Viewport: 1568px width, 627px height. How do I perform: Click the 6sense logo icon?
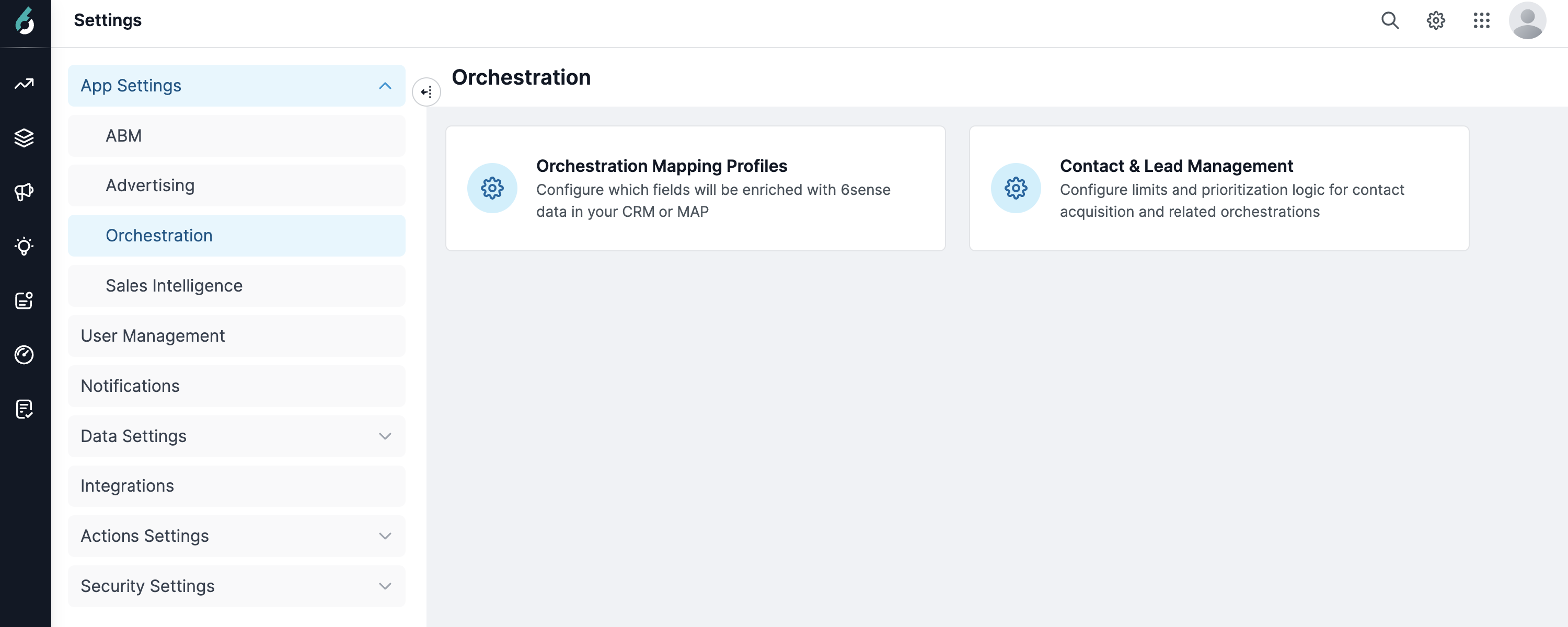coord(25,21)
